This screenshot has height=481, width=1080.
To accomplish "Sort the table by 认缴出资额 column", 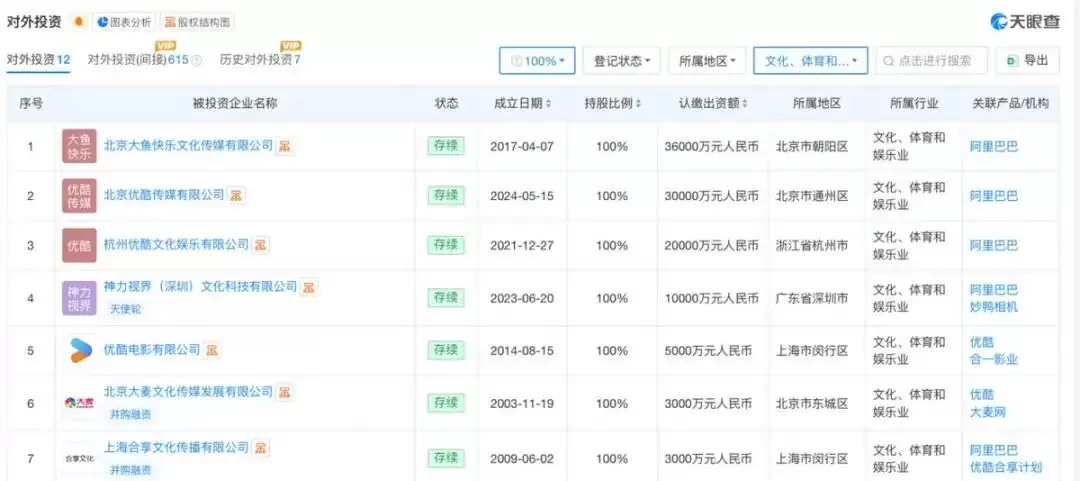I will pos(714,103).
